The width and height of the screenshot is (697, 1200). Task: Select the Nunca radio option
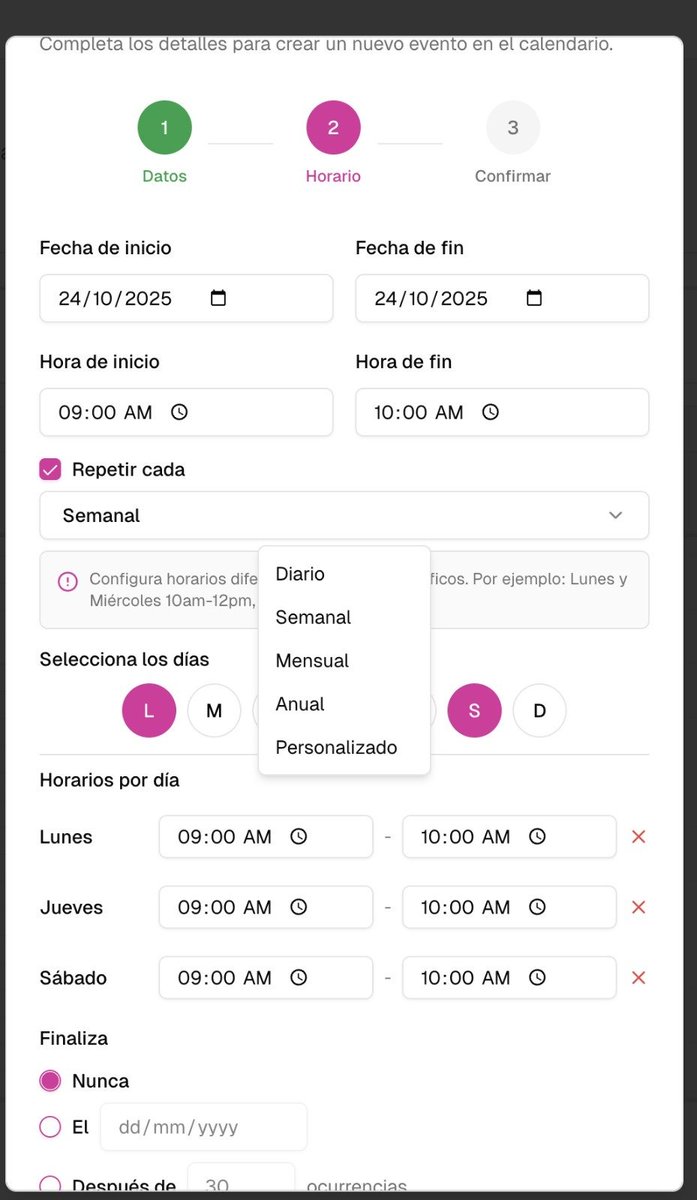(x=50, y=1081)
